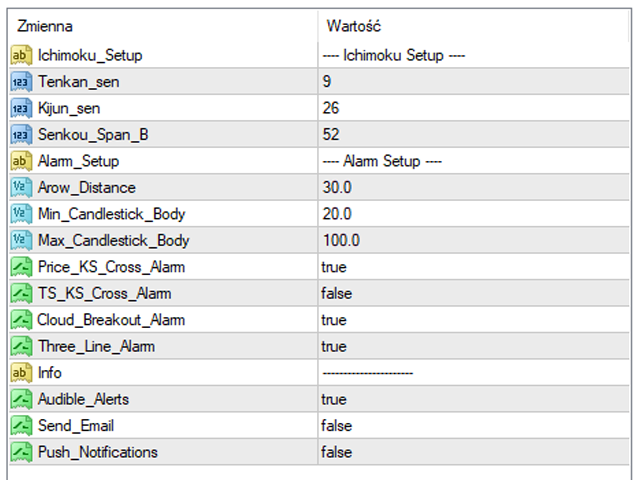This screenshot has width=640, height=480.
Task: Open the Price_KS_Cross_Alarm true value dropdown
Action: tap(473, 267)
